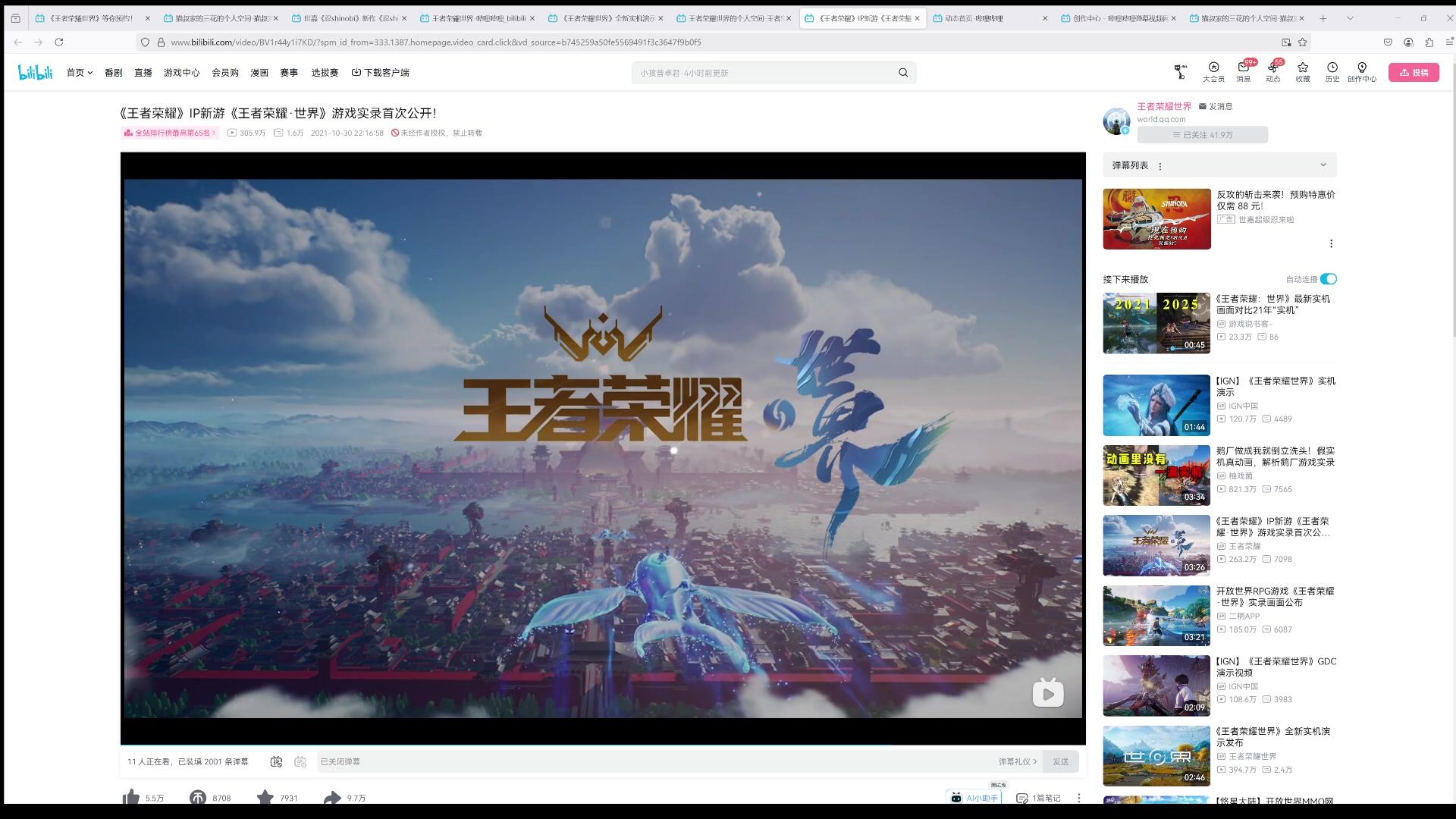Open the 创作中心 creator center icon
The image size is (1456, 819).
point(1362,72)
